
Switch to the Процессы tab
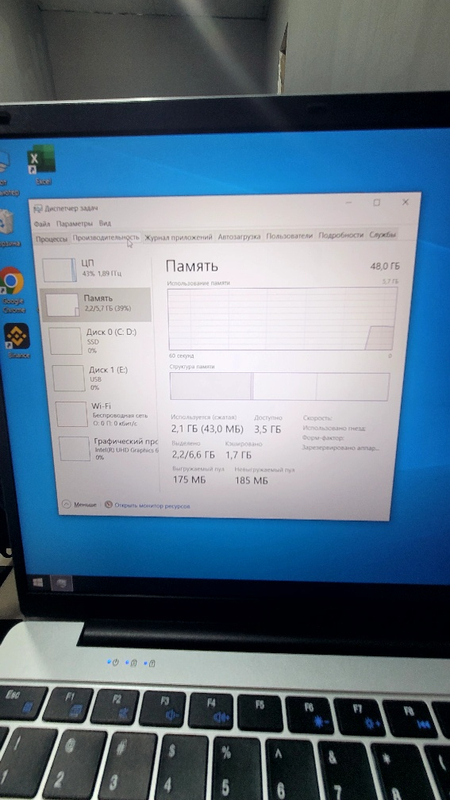[51, 239]
